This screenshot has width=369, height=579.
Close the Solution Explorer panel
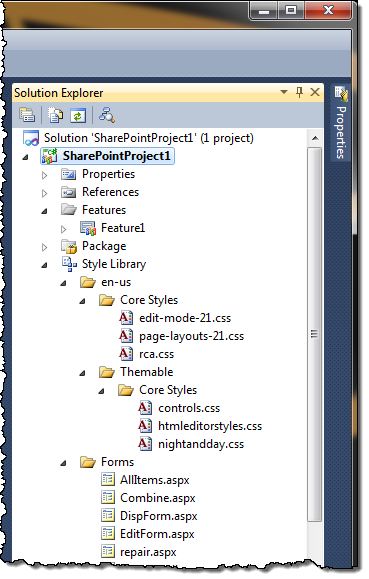[315, 92]
